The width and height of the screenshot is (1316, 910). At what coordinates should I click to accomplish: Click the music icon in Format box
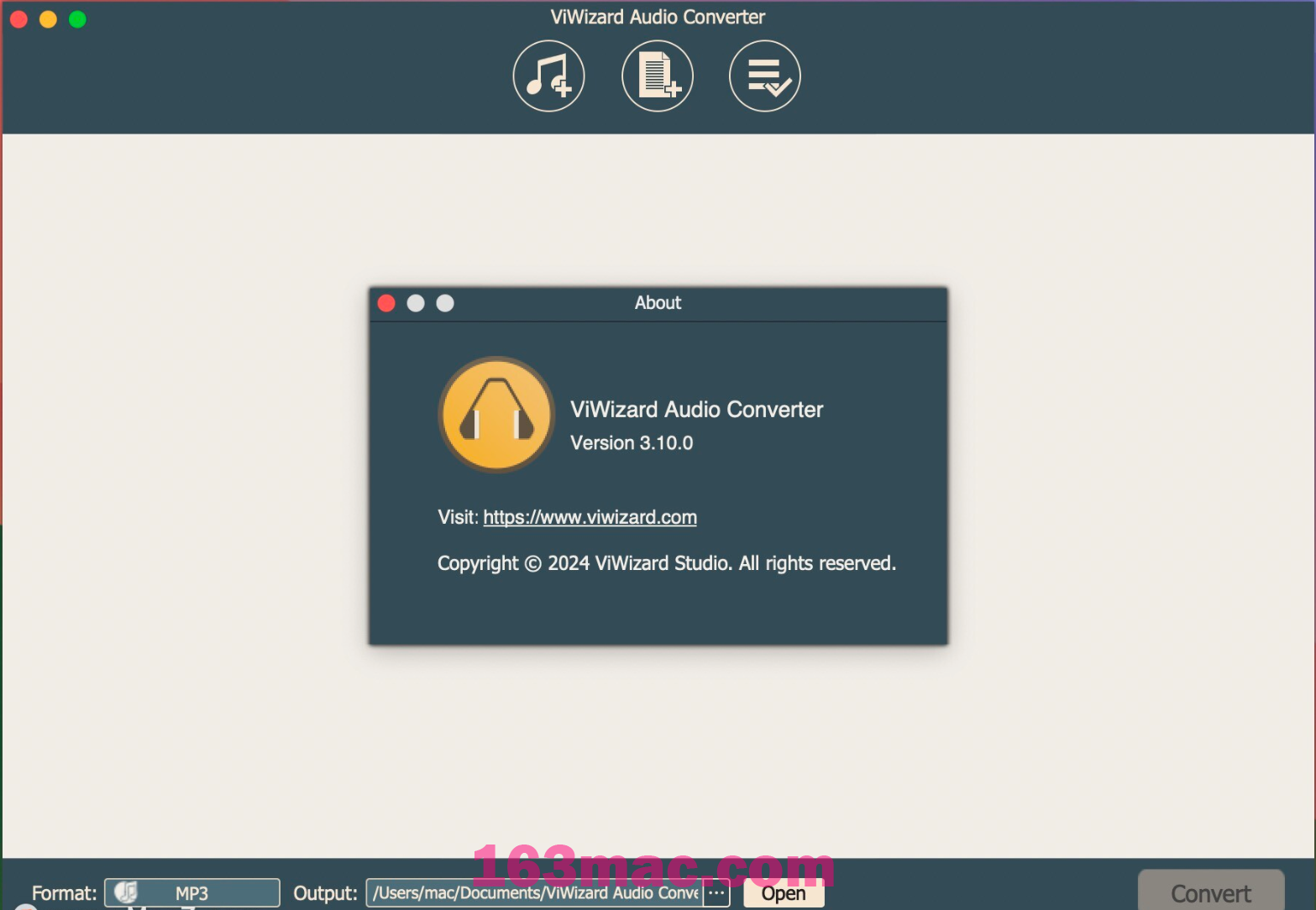point(126,892)
